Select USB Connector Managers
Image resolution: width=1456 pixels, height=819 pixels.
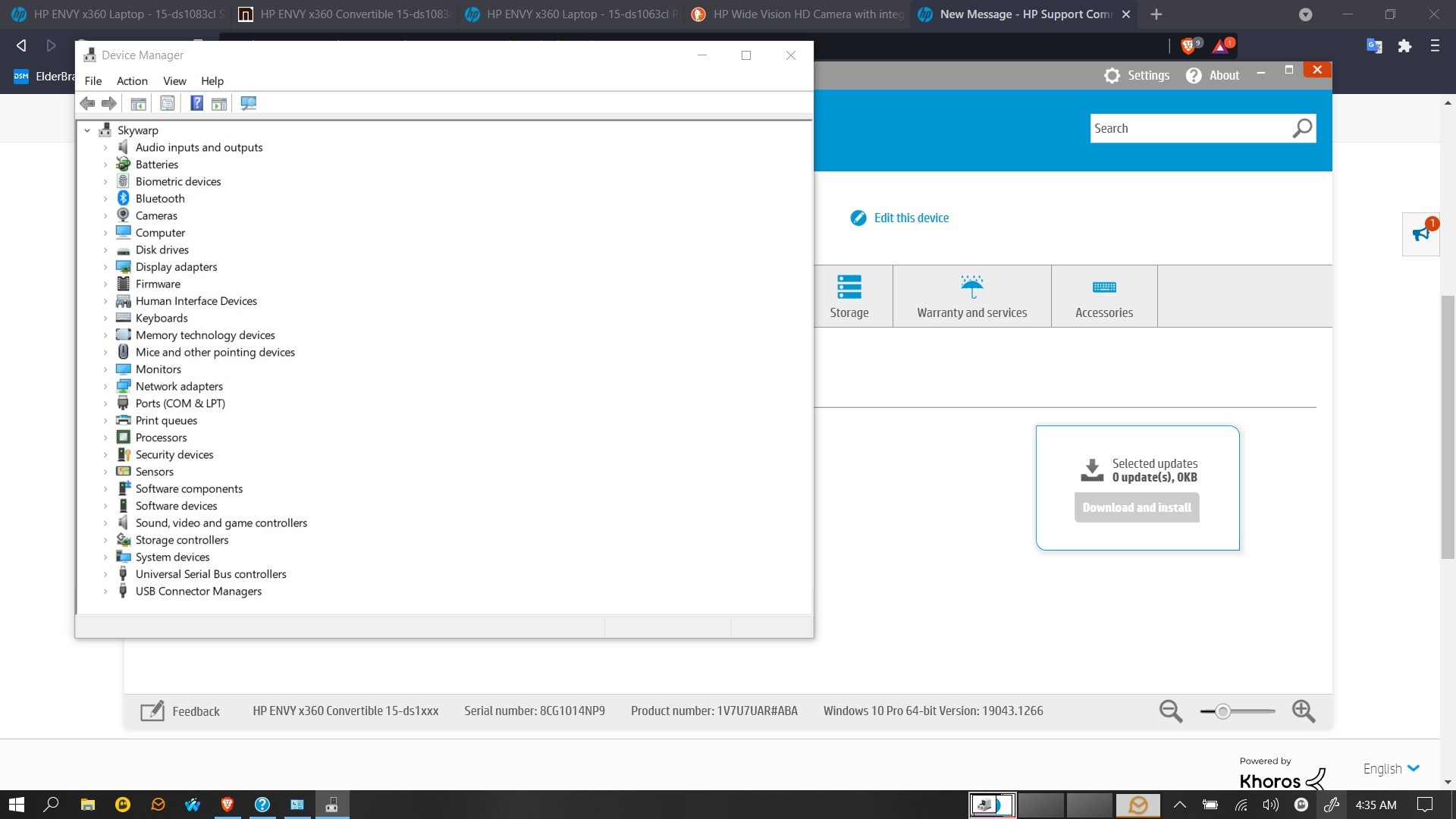(199, 591)
